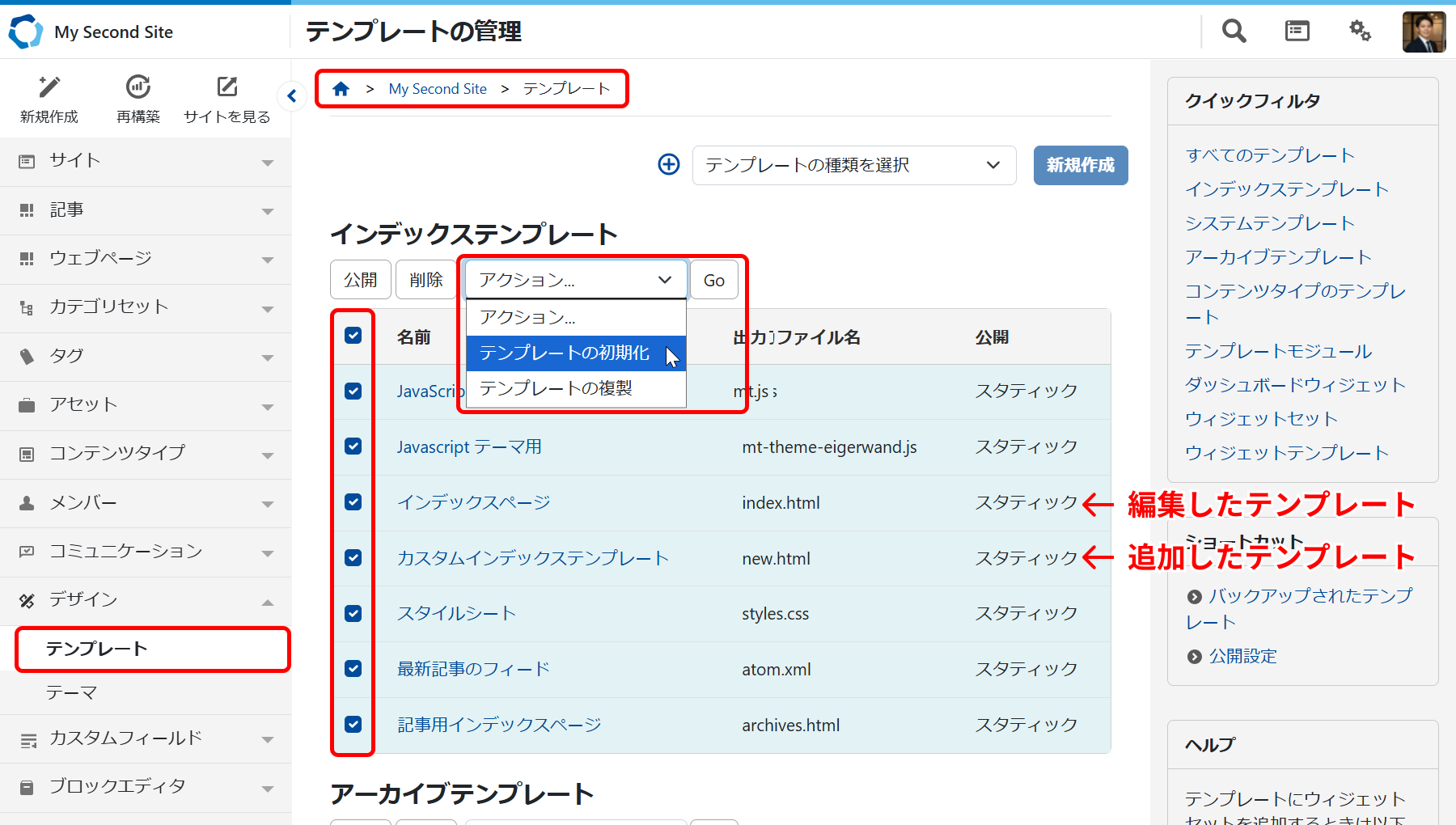Uncheck the index.html template checkbox
This screenshot has height=825, width=1456.
[x=353, y=502]
